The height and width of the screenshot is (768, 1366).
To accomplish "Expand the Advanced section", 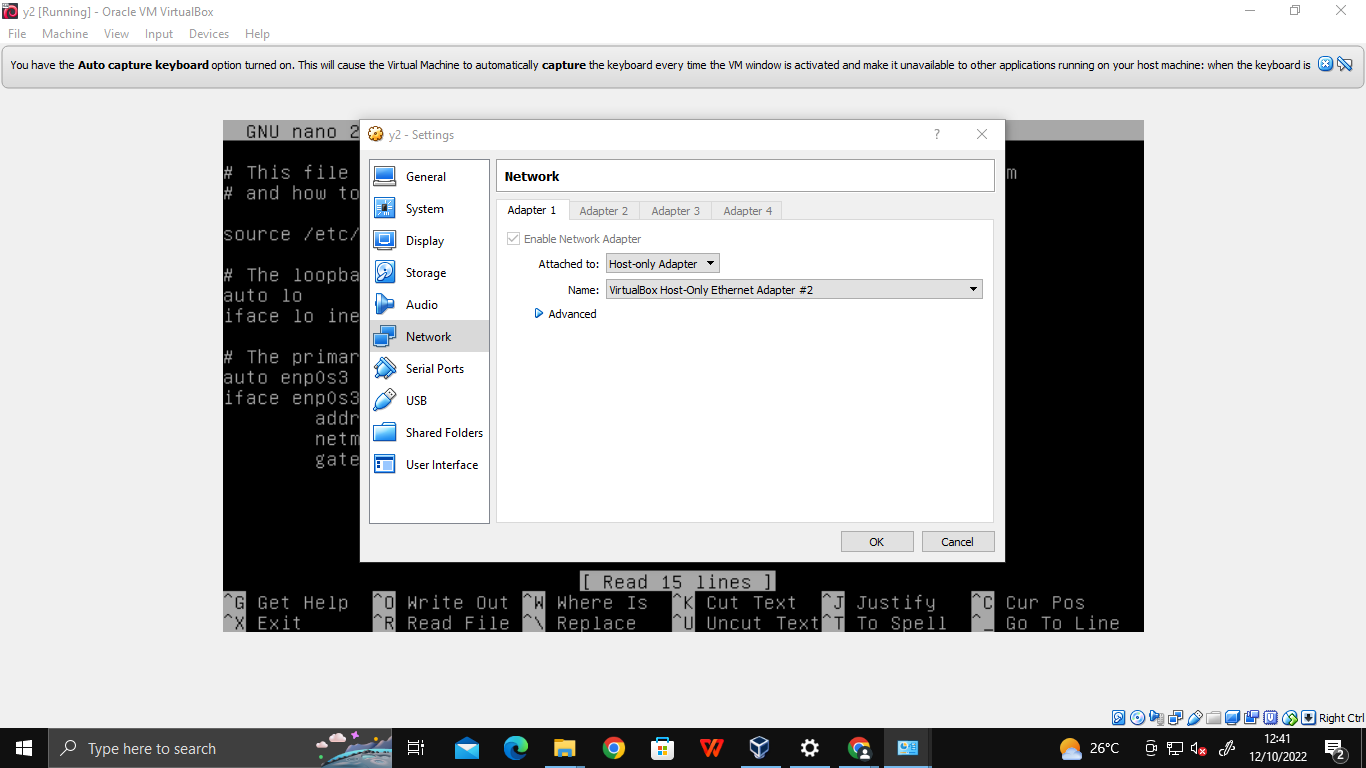I will tap(566, 314).
